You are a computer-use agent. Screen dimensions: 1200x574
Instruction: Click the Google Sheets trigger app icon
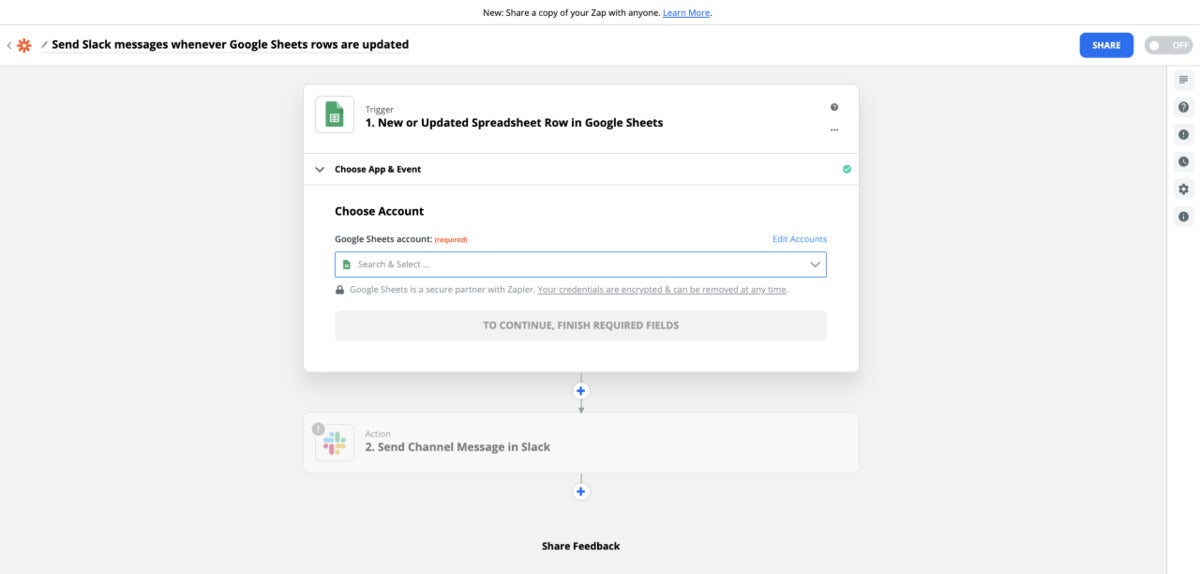pyautogui.click(x=335, y=115)
